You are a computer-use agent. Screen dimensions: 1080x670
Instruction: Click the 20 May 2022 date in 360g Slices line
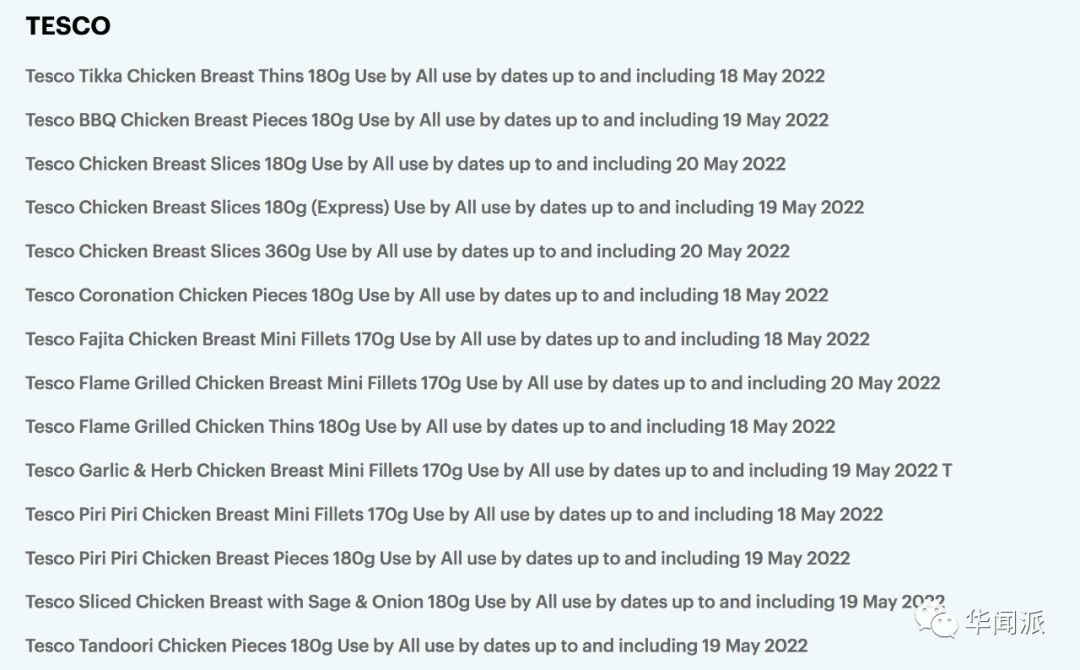click(735, 251)
